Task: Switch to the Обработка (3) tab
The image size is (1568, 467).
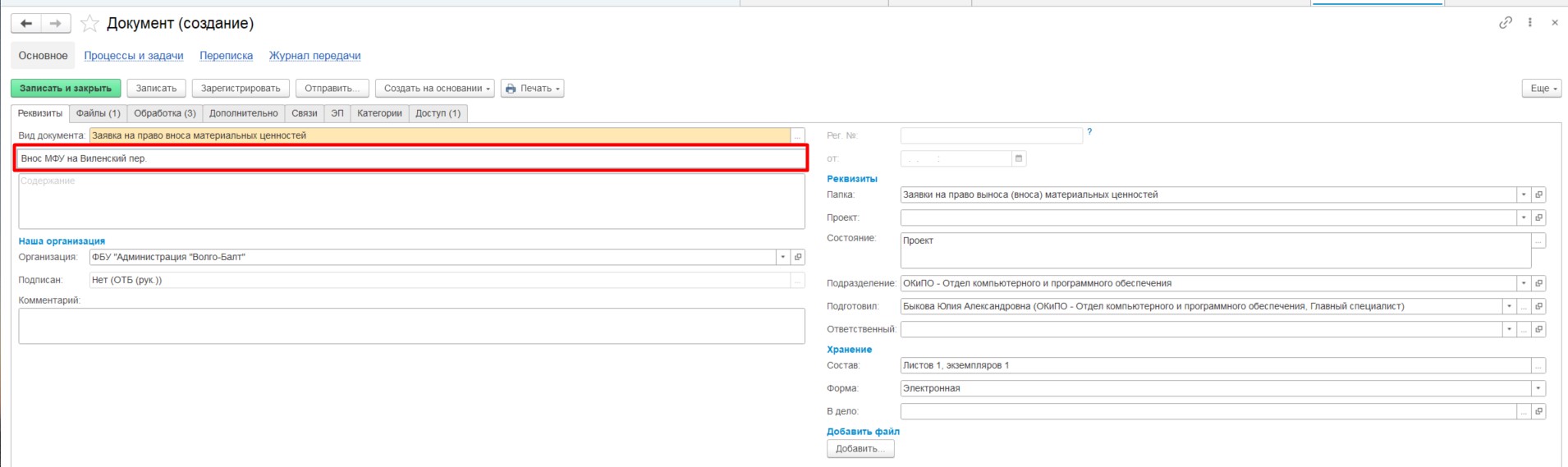Action: 164,113
